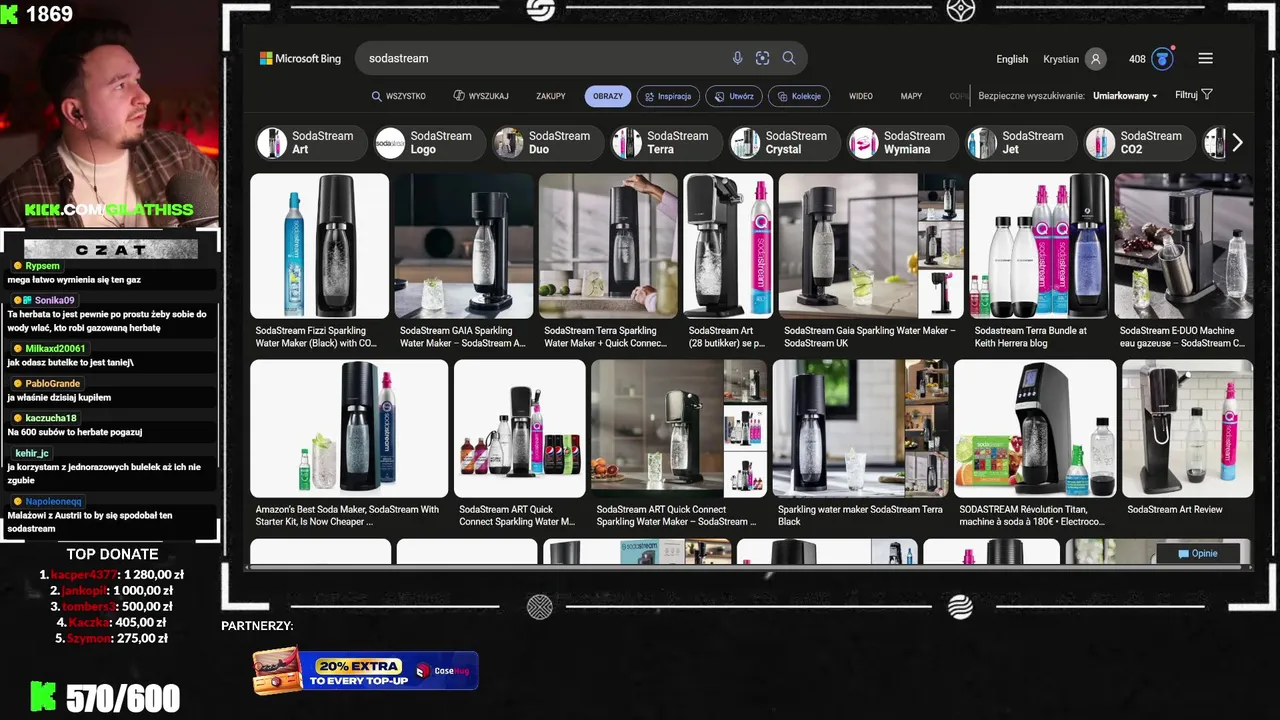
Task: Click chat username Rypsem
Action: pos(42,266)
